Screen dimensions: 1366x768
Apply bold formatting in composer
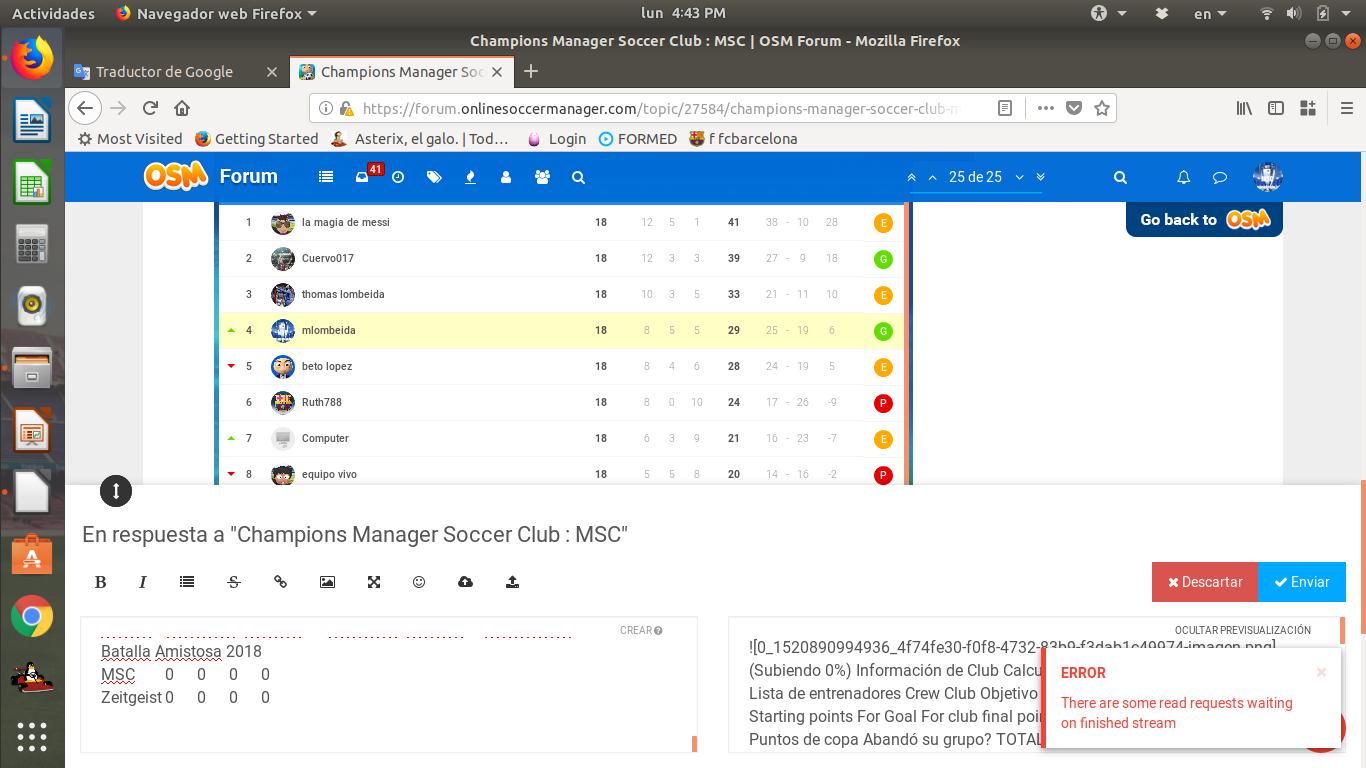(100, 582)
